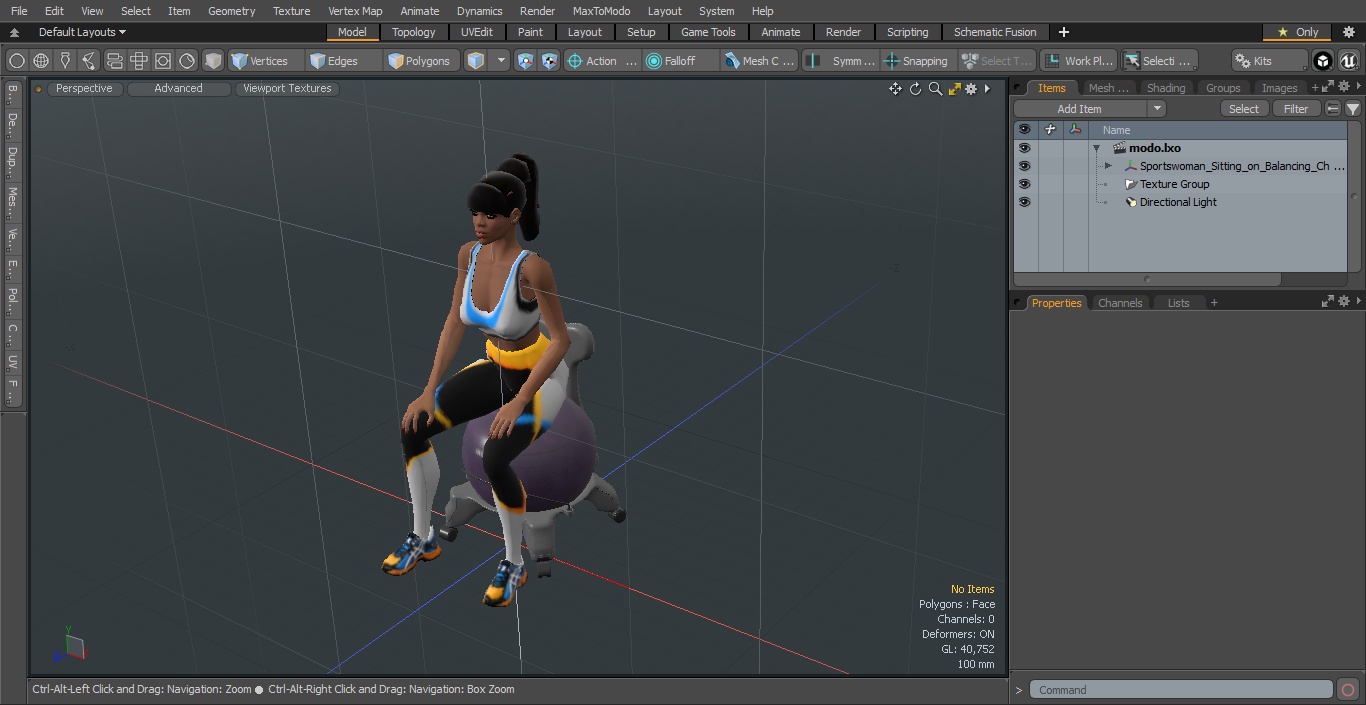Click the command record circle button
The height and width of the screenshot is (705, 1366).
coord(1348,690)
